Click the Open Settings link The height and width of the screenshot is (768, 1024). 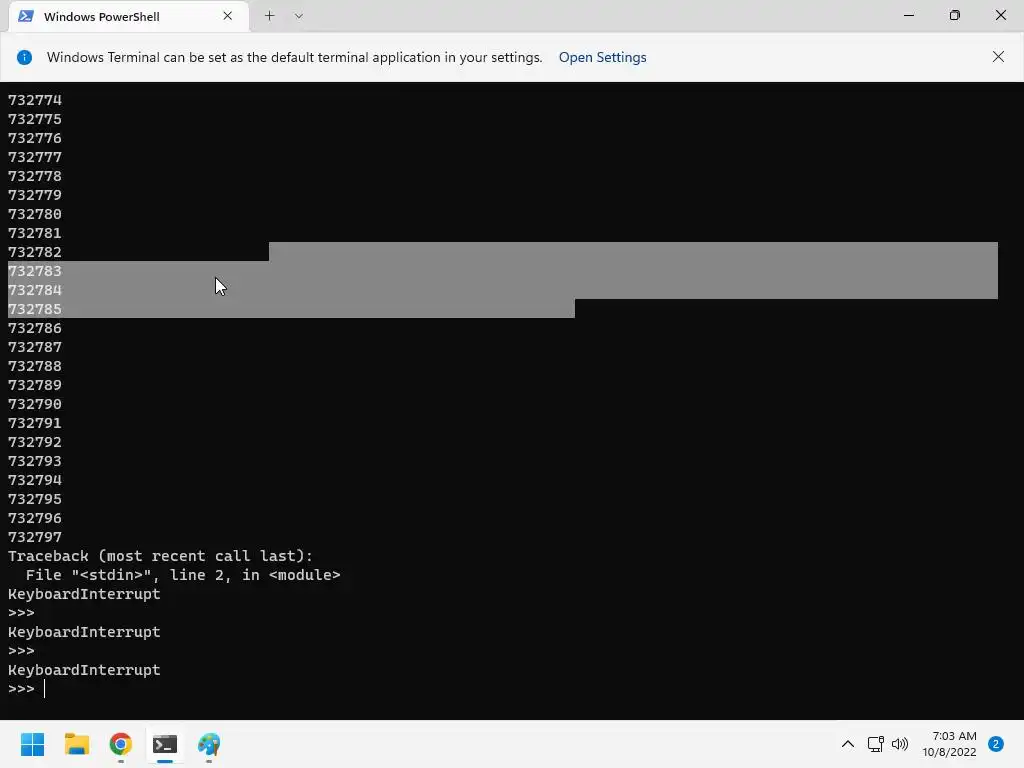pos(602,57)
